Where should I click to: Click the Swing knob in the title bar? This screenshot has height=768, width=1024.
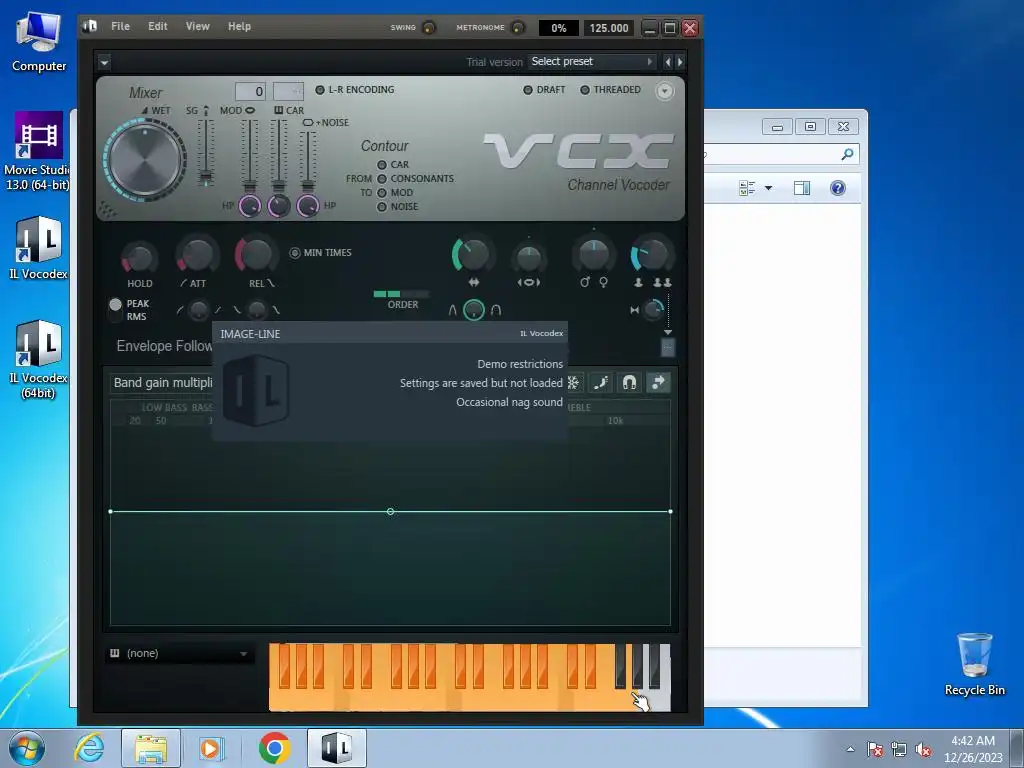(x=429, y=27)
